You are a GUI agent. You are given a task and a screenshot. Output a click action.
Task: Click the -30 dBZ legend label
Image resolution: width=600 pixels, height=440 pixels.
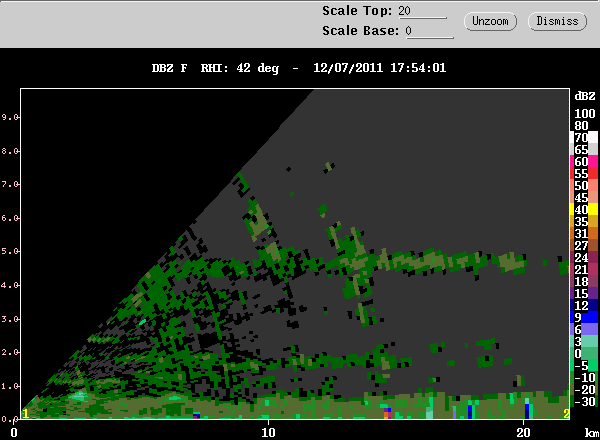(585, 401)
